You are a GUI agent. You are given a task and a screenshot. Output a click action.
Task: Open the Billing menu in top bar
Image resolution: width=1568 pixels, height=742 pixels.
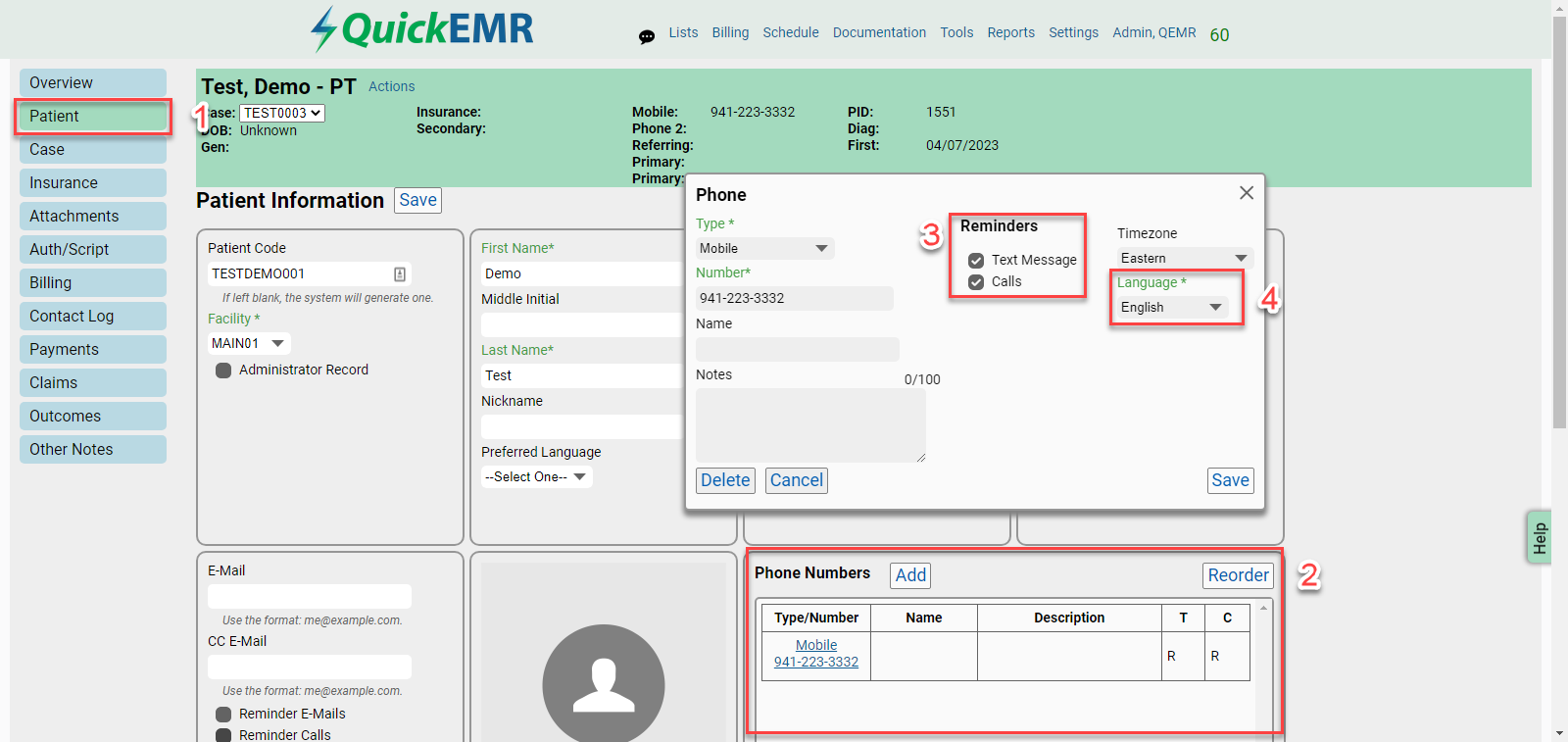(730, 32)
